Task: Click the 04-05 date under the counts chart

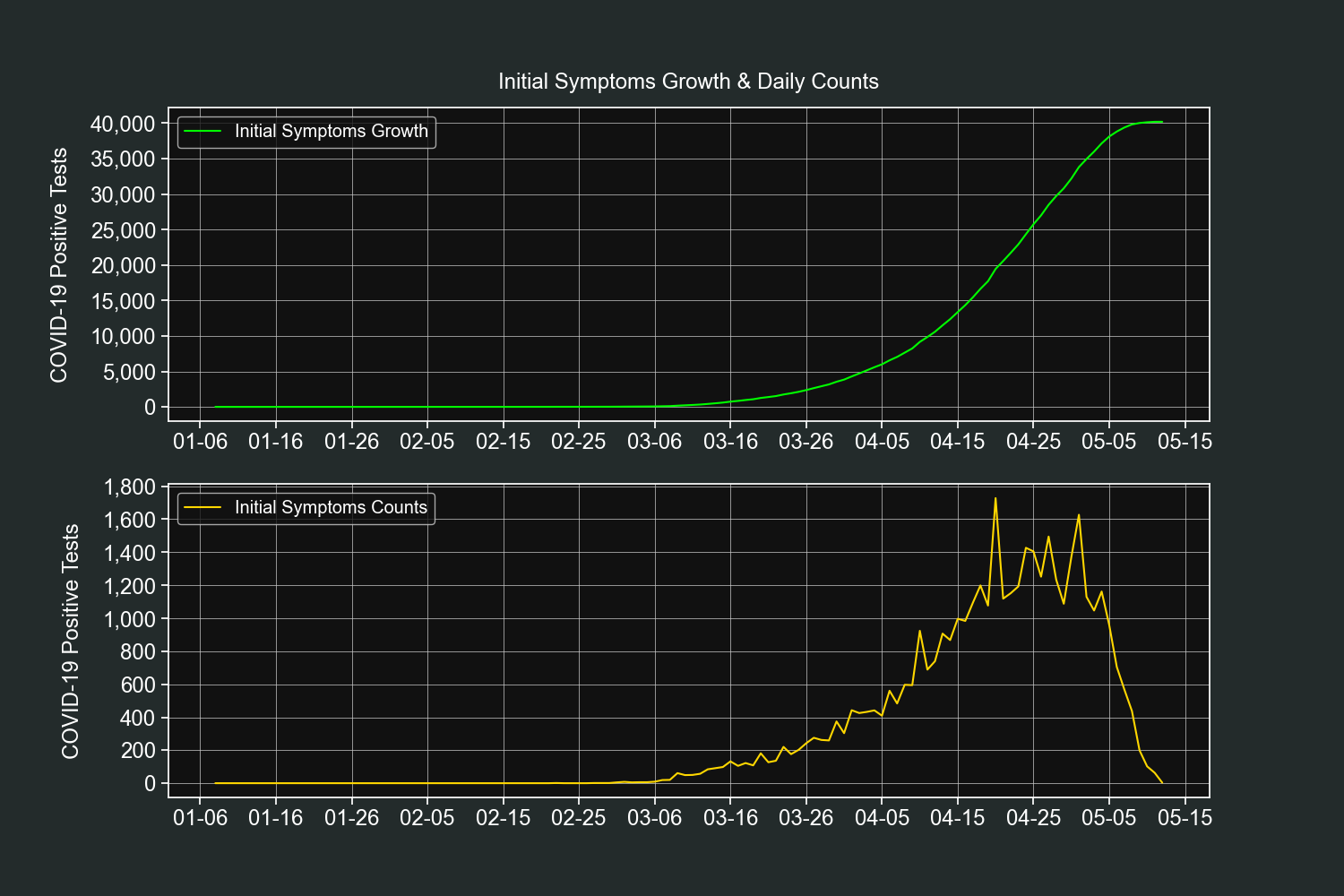Action: [883, 818]
